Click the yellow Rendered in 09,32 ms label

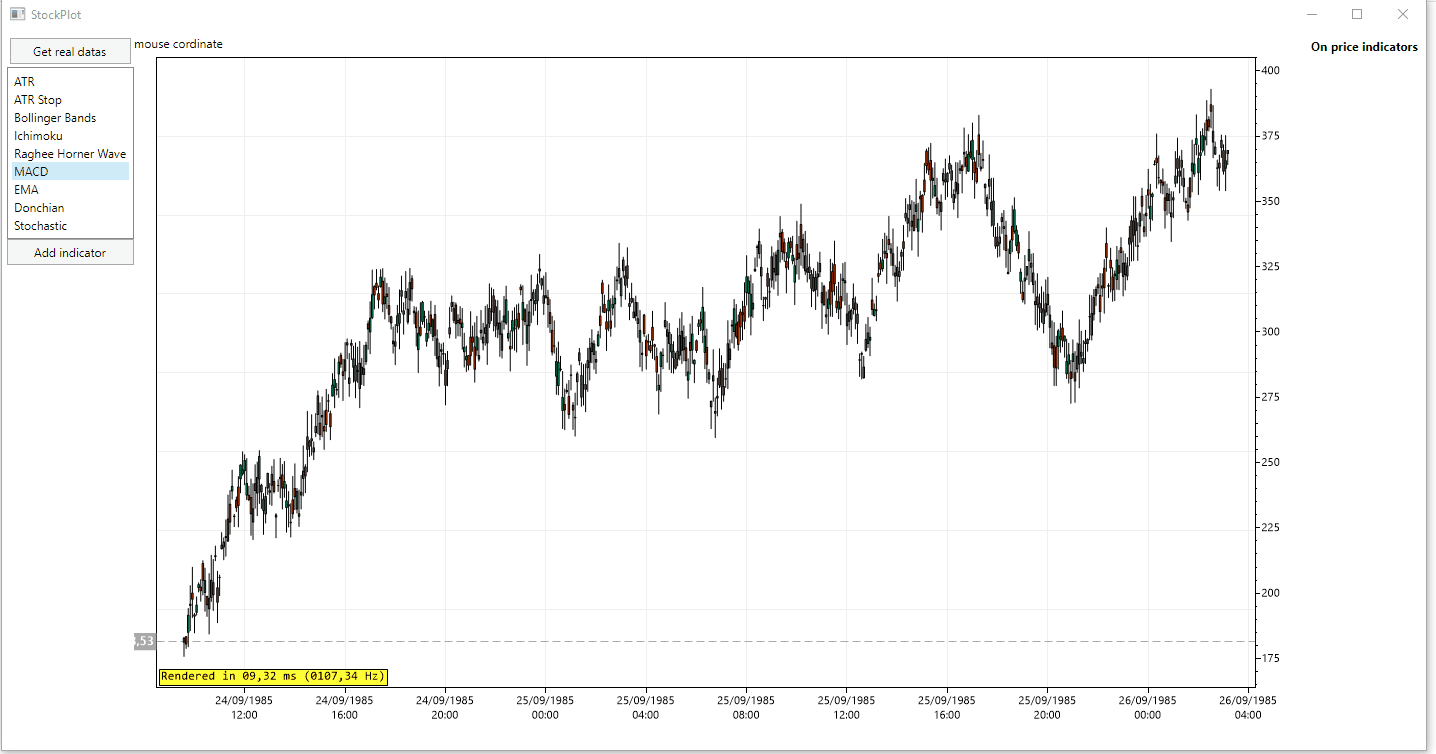point(273,677)
